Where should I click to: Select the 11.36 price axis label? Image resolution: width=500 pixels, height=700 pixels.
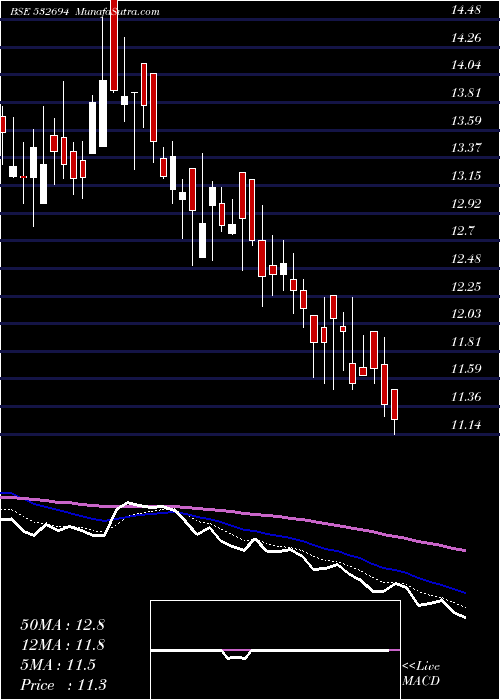coord(466,397)
